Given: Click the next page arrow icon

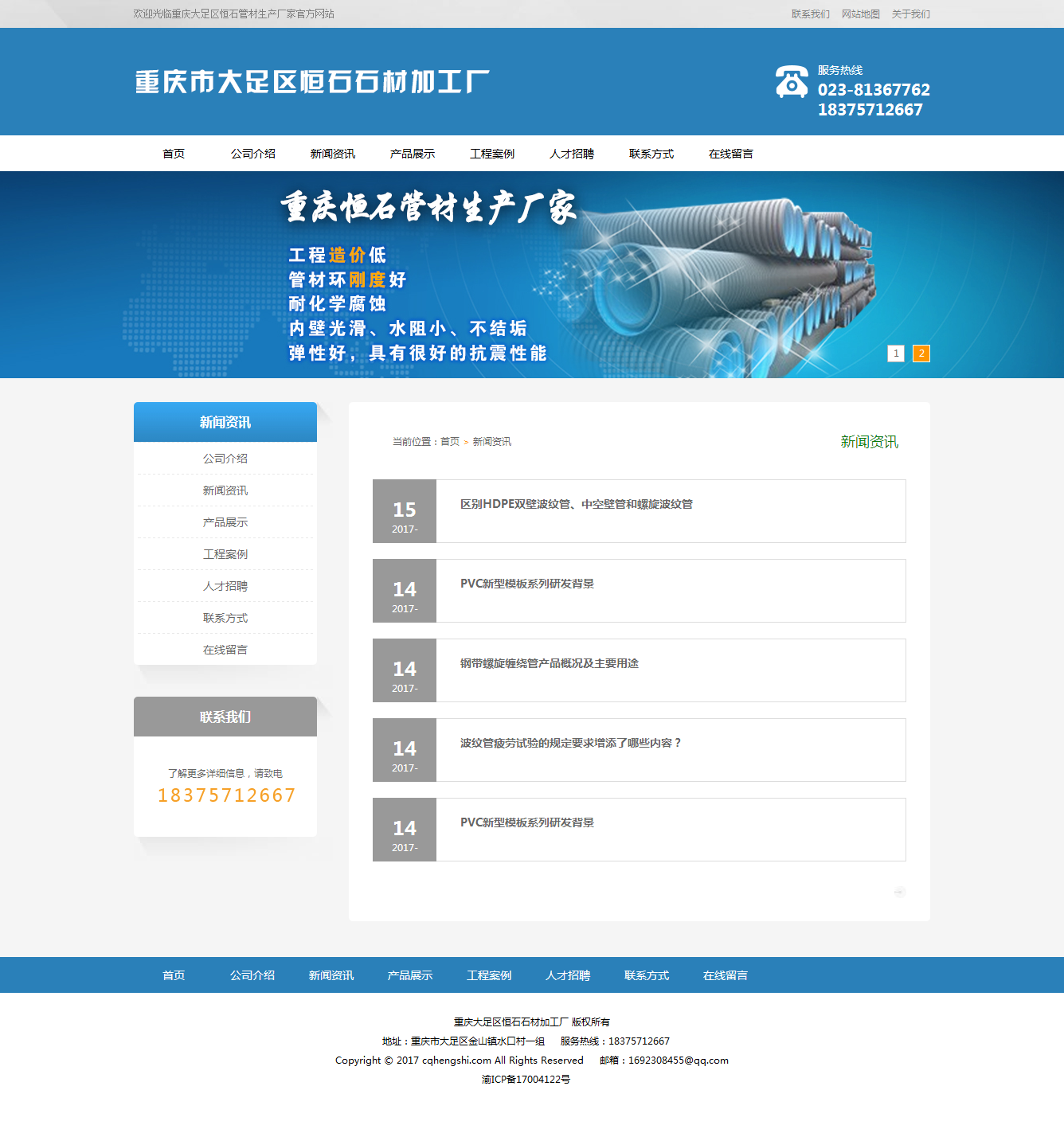Looking at the screenshot, I should 899,892.
